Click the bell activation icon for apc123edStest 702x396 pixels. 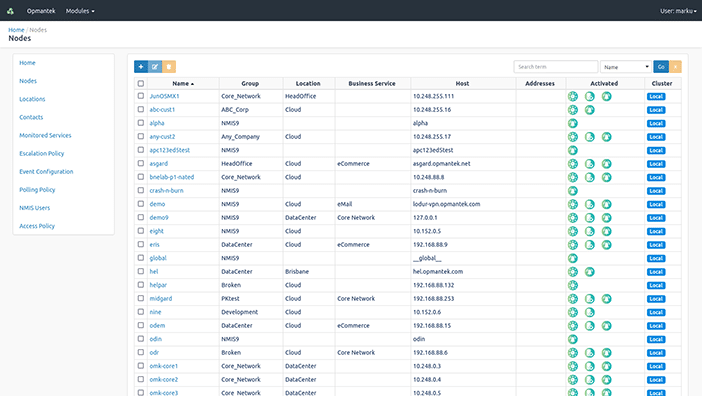pos(573,150)
